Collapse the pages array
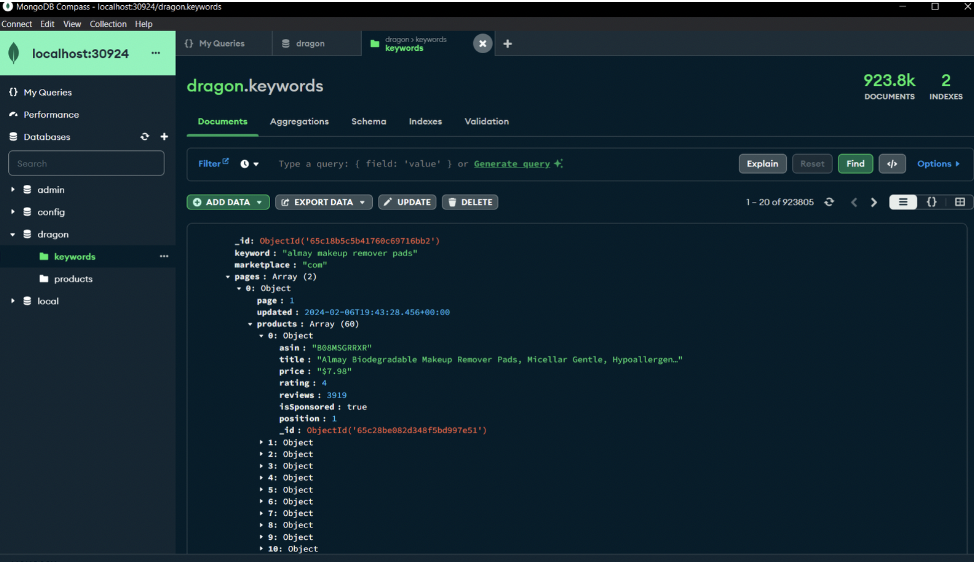Viewport: 974px width, 562px height. (x=228, y=277)
